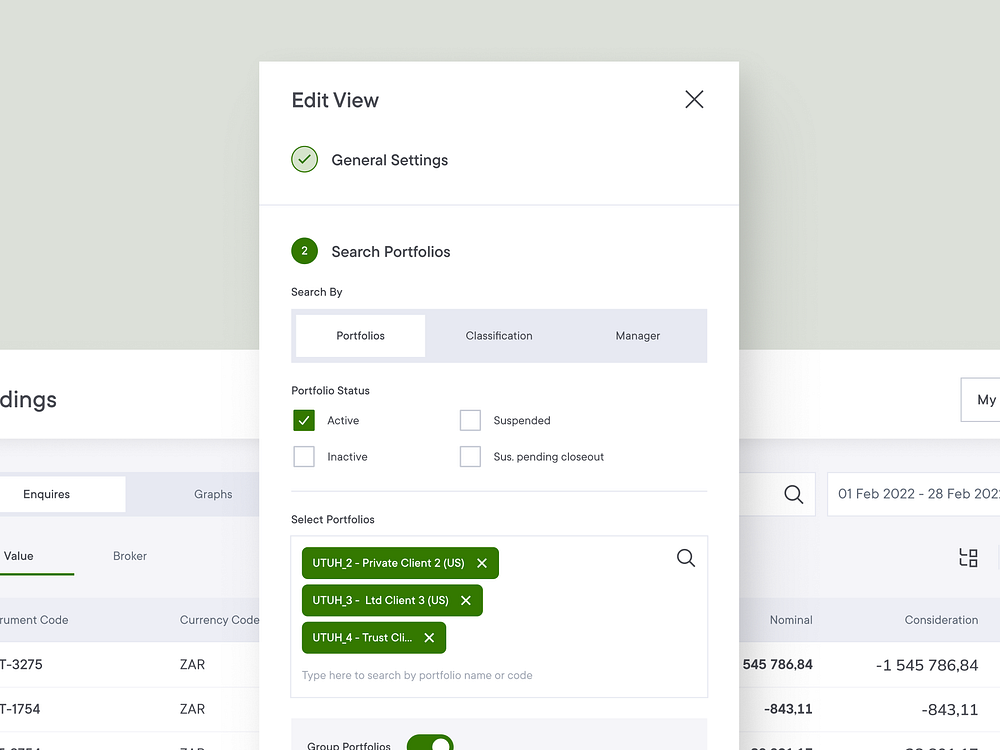Enable the Sus. pending closeout checkbox
This screenshot has width=1000, height=750.
coord(470,456)
